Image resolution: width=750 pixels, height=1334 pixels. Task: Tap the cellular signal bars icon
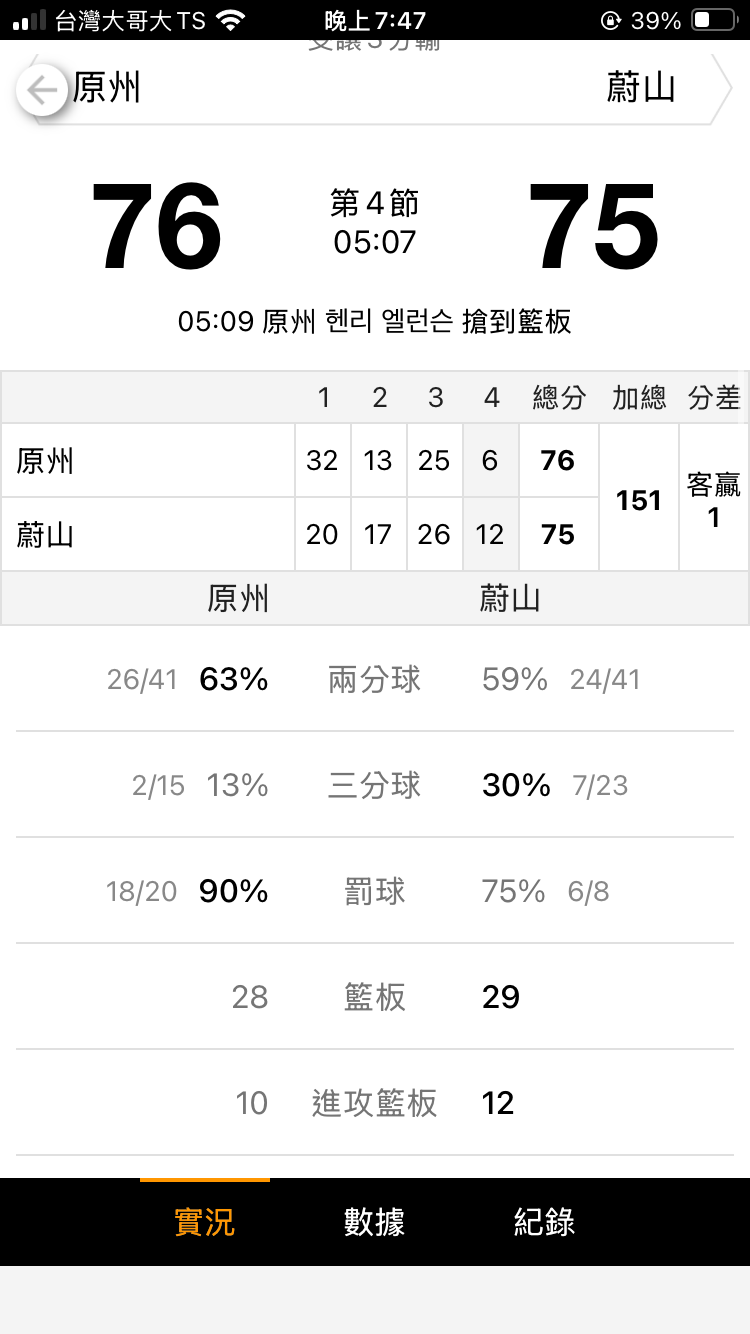coord(29,20)
